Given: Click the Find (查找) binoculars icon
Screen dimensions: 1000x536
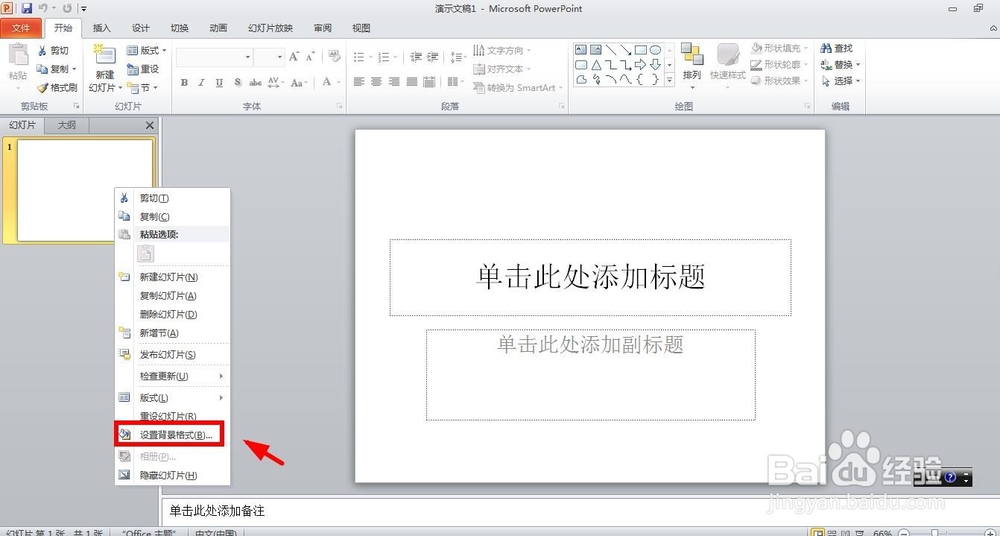Looking at the screenshot, I should [x=826, y=48].
